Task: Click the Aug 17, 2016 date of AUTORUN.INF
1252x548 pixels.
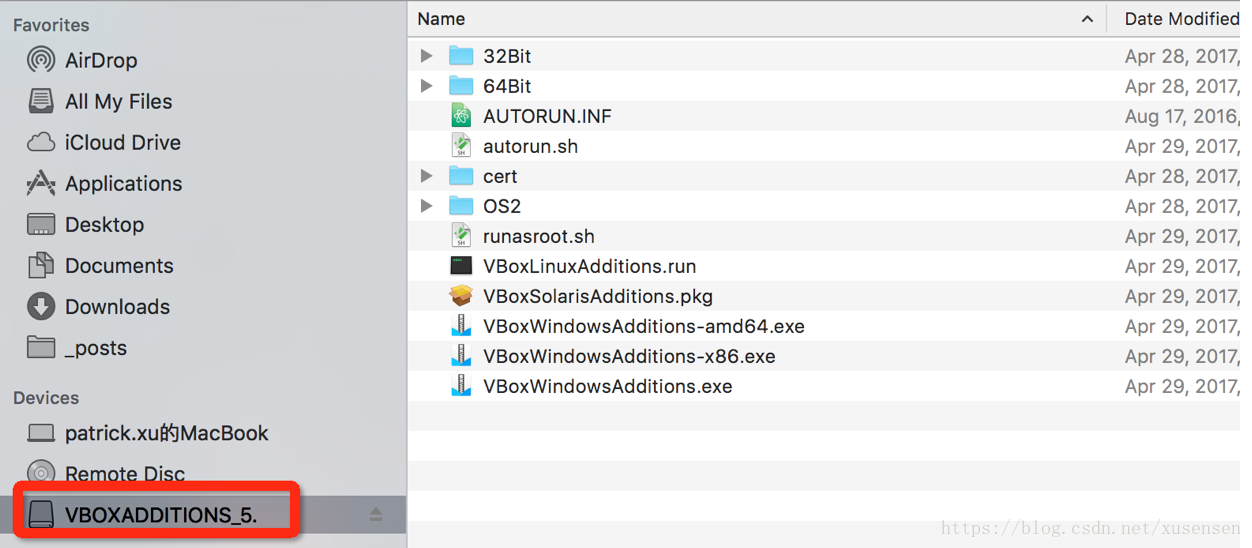Action: [1181, 116]
